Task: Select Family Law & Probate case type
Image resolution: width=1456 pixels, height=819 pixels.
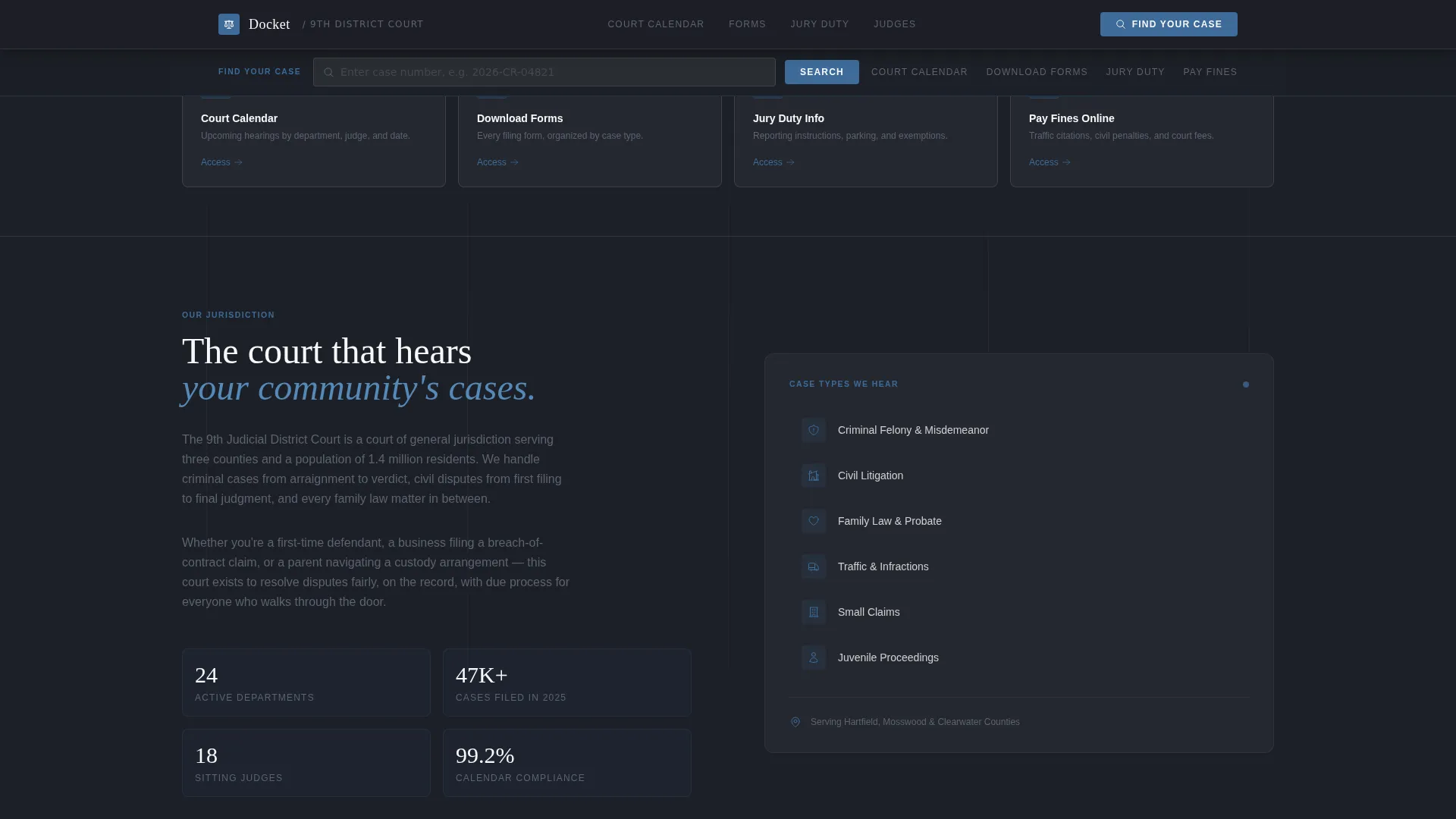Action: click(x=1019, y=521)
